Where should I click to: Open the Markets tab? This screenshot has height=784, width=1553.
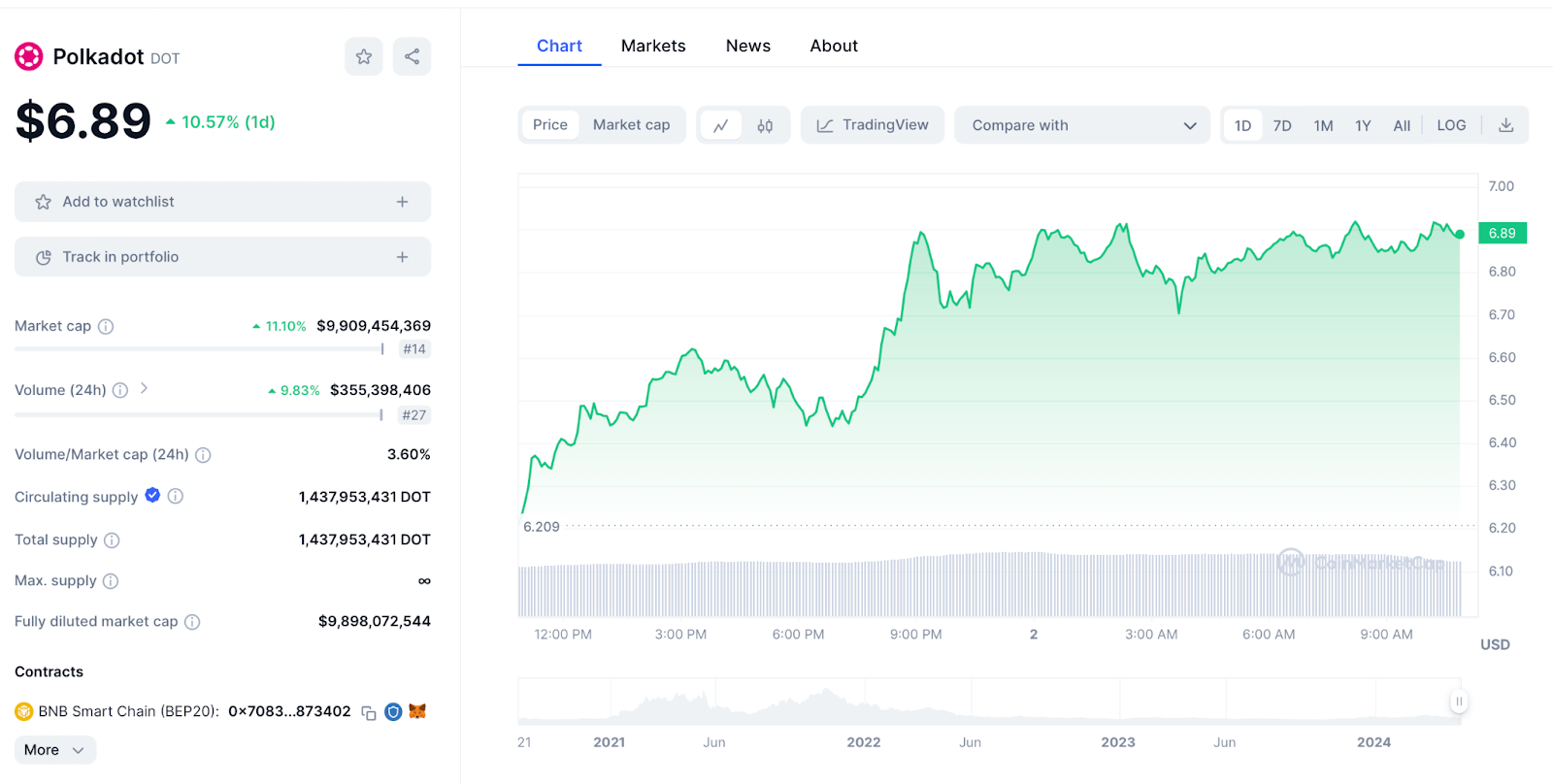pos(653,46)
